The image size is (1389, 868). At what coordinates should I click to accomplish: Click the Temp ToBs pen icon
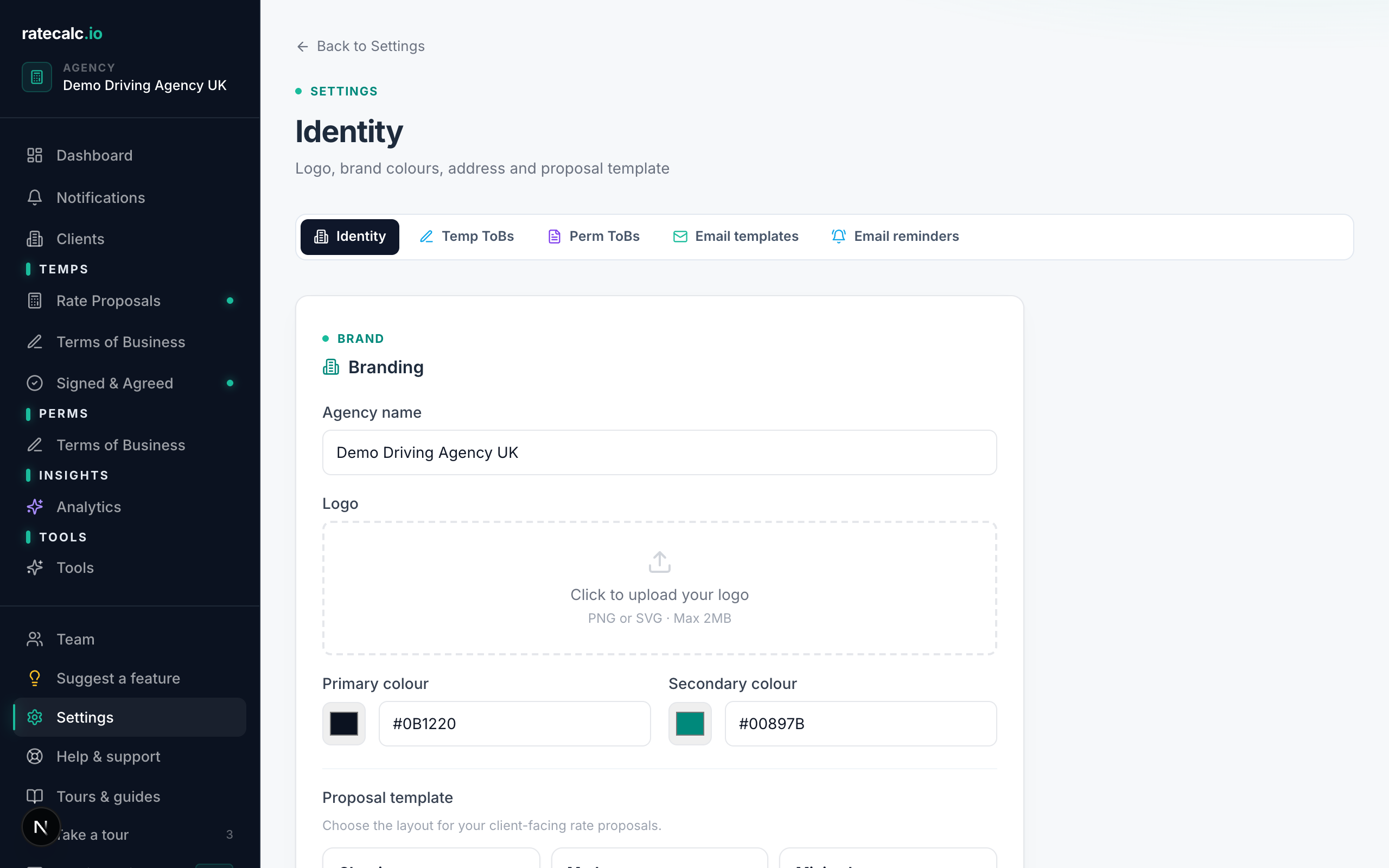426,237
